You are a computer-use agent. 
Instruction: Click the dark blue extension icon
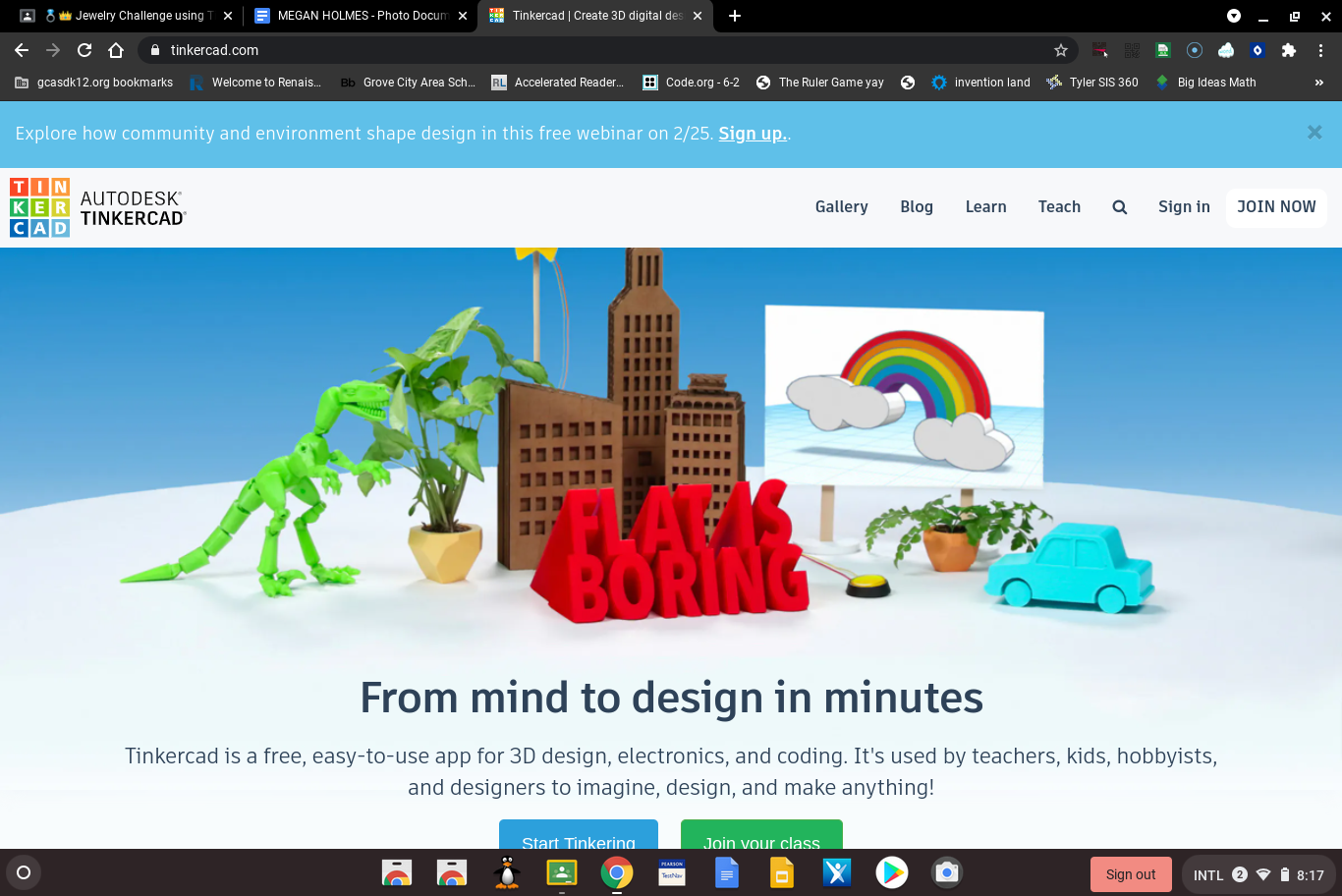coord(1258,50)
